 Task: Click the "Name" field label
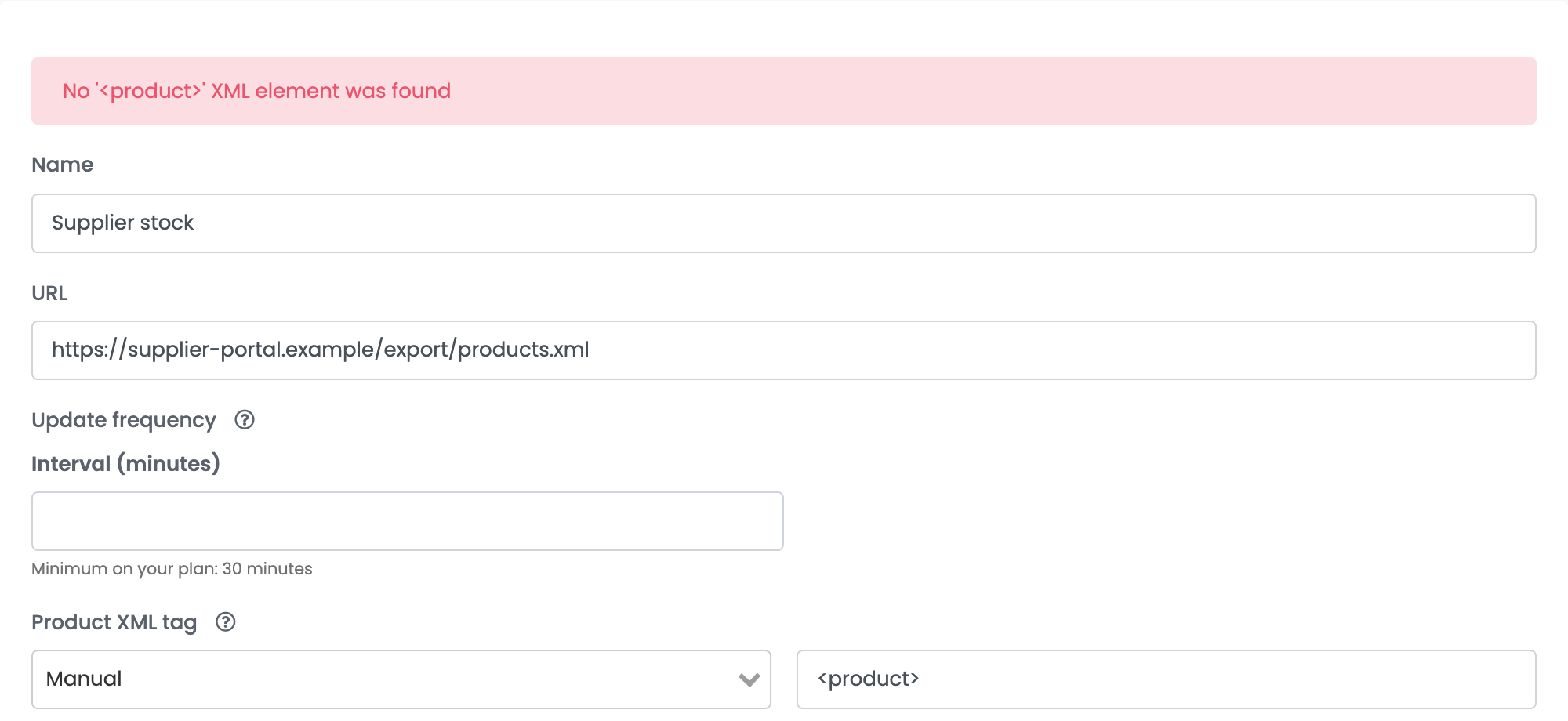pyautogui.click(x=63, y=165)
